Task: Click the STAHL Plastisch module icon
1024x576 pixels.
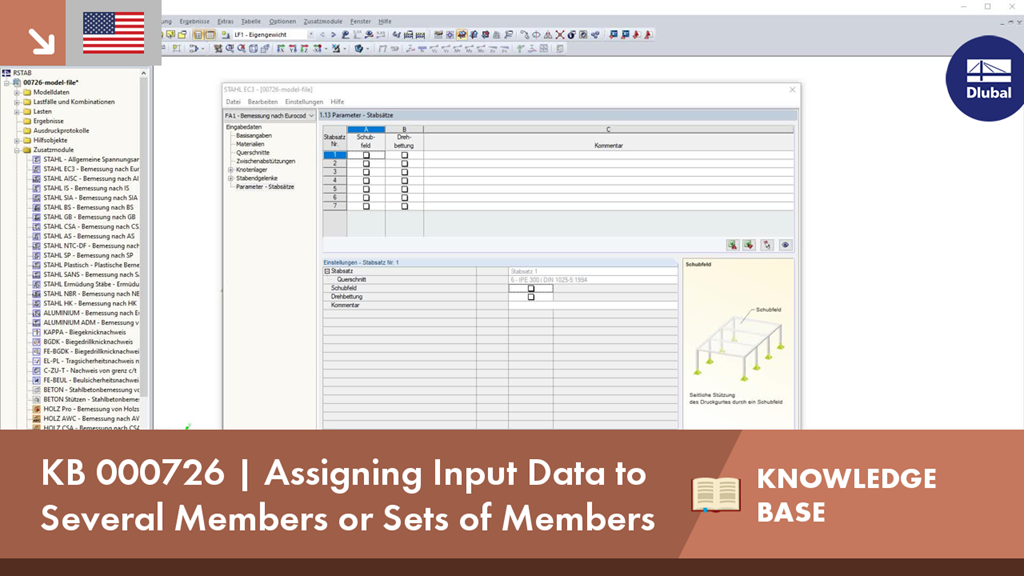Action: [x=37, y=265]
